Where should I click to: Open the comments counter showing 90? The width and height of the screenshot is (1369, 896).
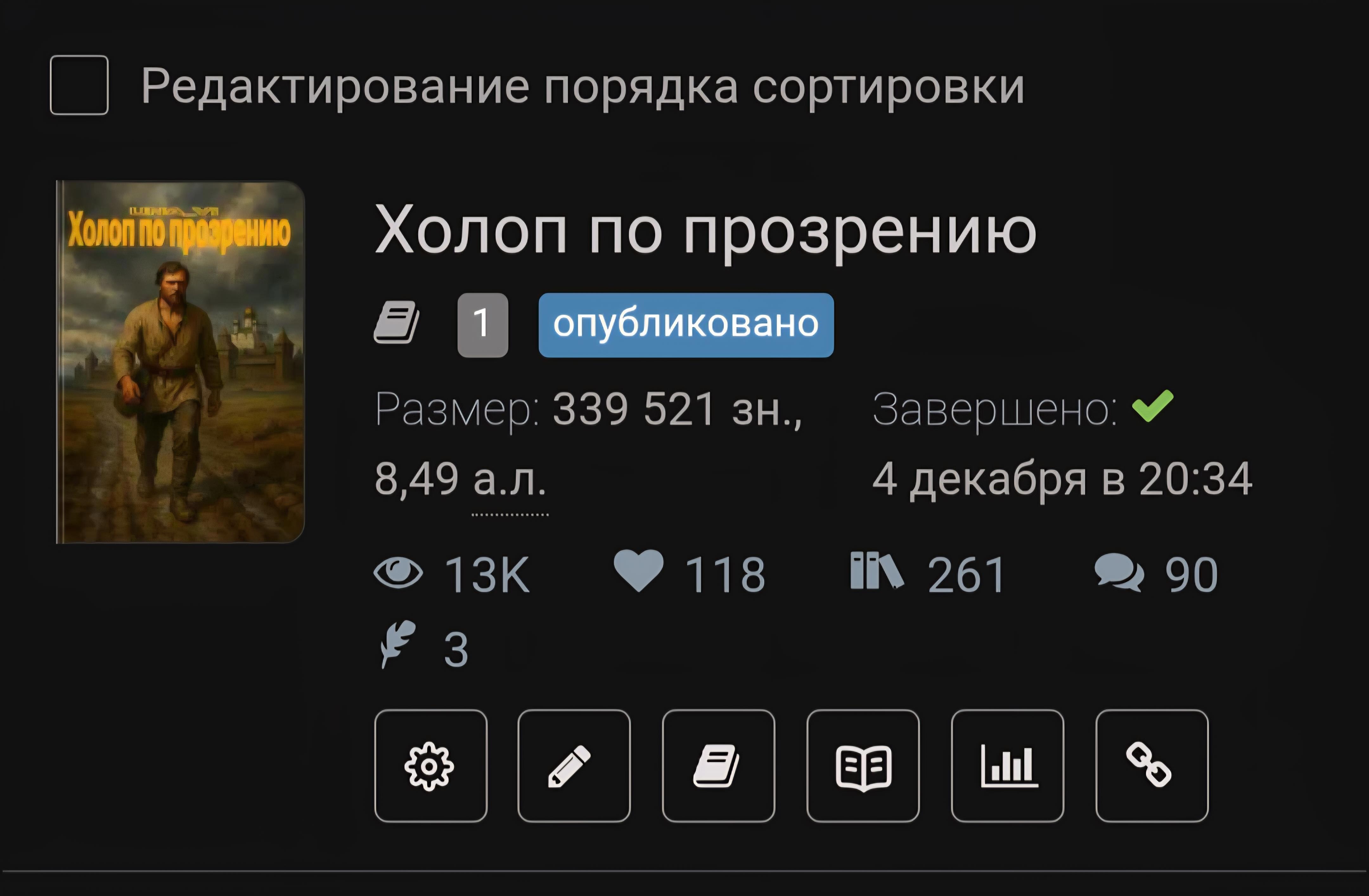click(1156, 574)
